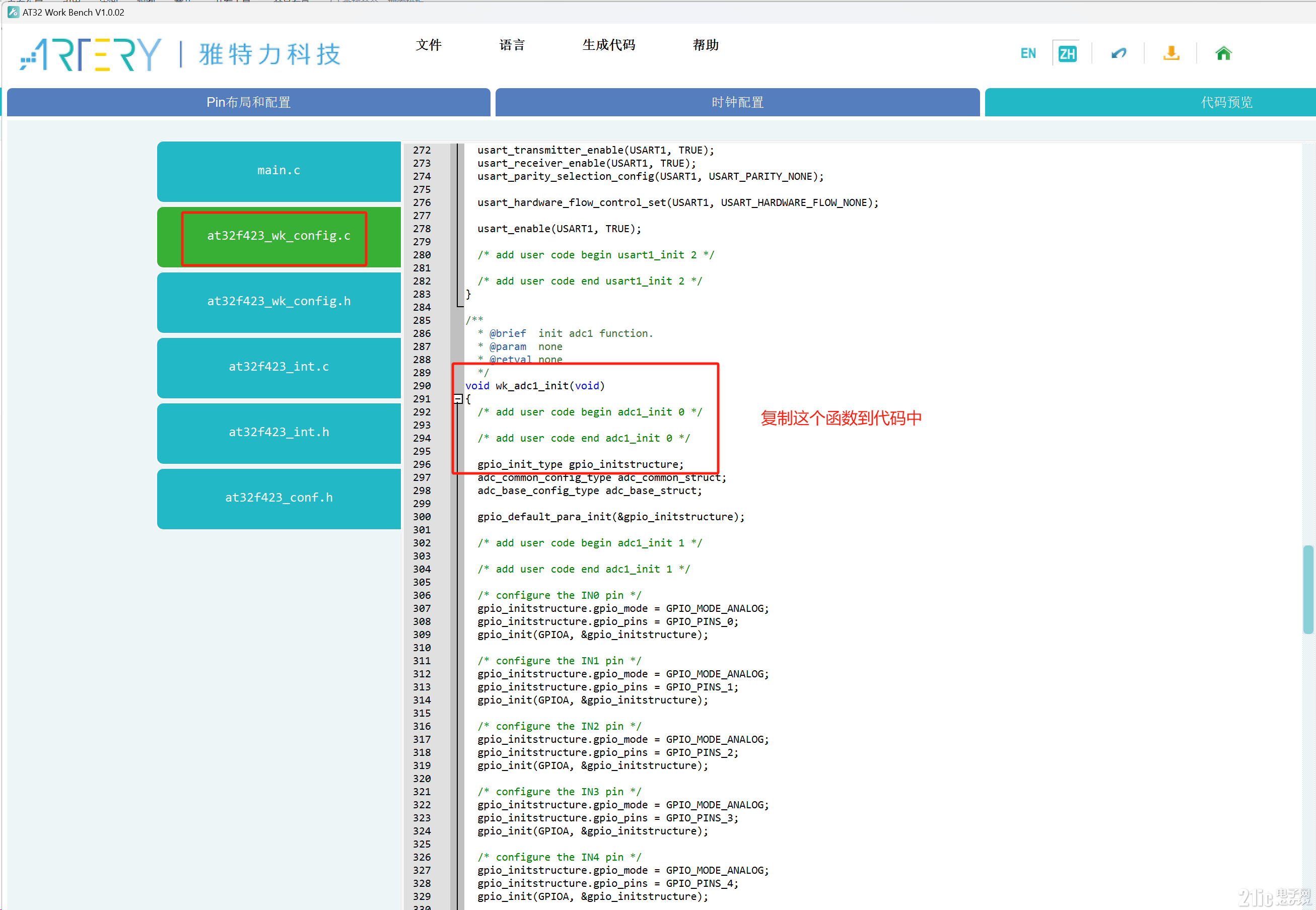Open the 文件 menu
The image size is (1316, 910).
[428, 45]
